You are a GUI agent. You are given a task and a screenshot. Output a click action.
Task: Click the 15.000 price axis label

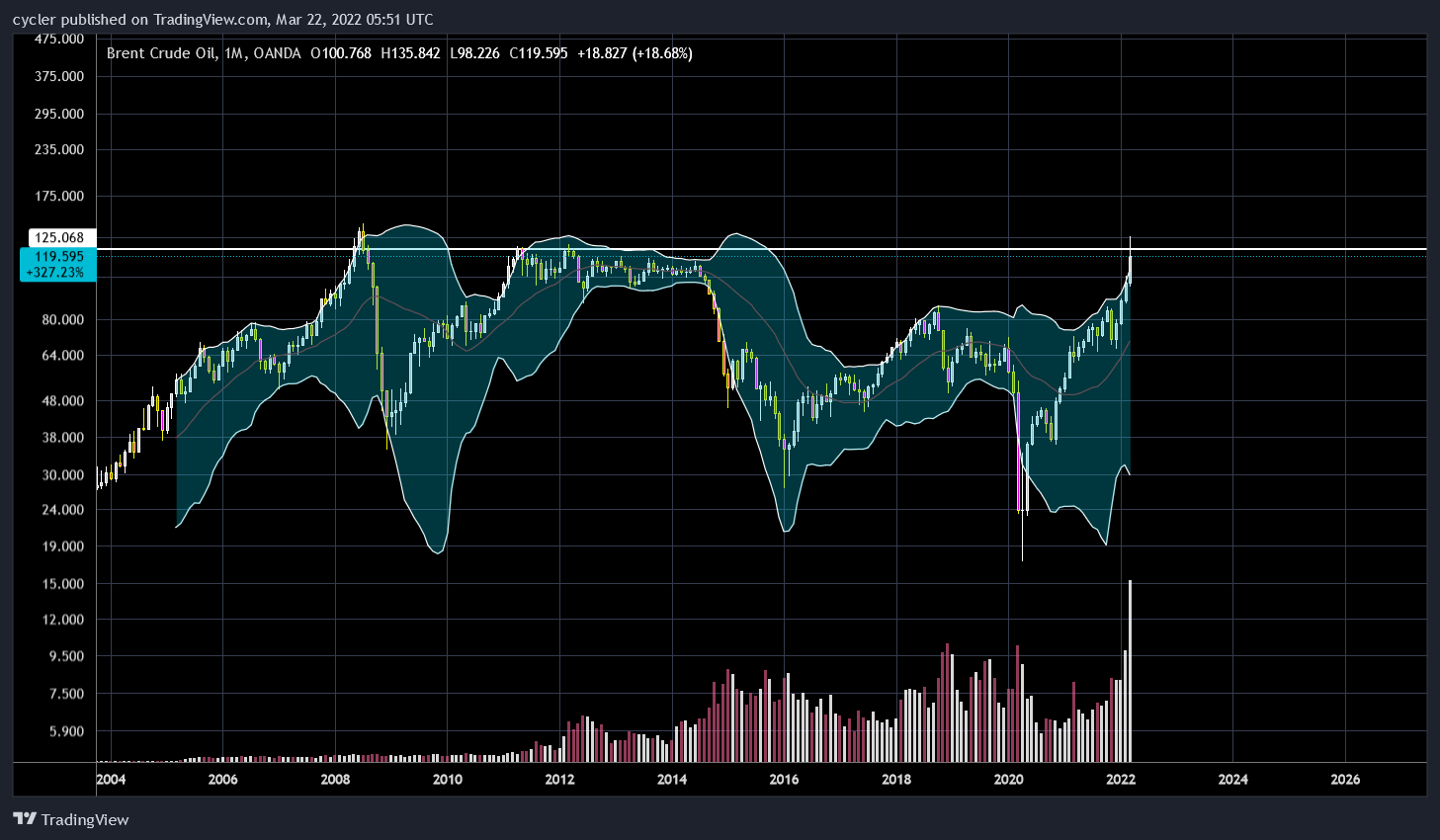pyautogui.click(x=62, y=583)
